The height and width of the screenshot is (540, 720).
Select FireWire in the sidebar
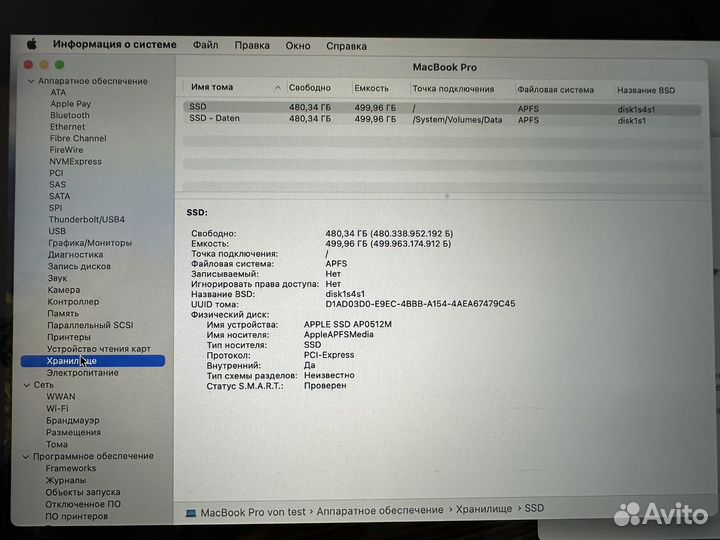[x=67, y=150]
